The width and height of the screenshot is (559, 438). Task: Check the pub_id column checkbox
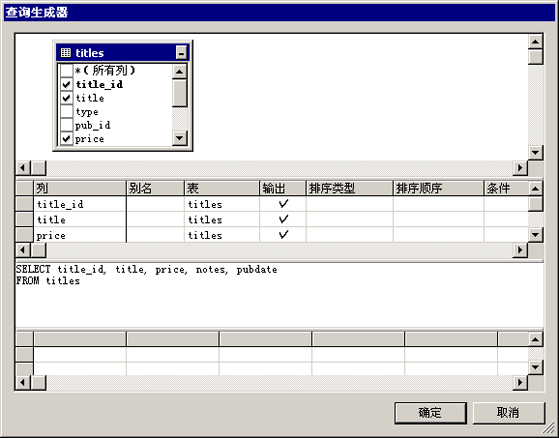(66, 125)
